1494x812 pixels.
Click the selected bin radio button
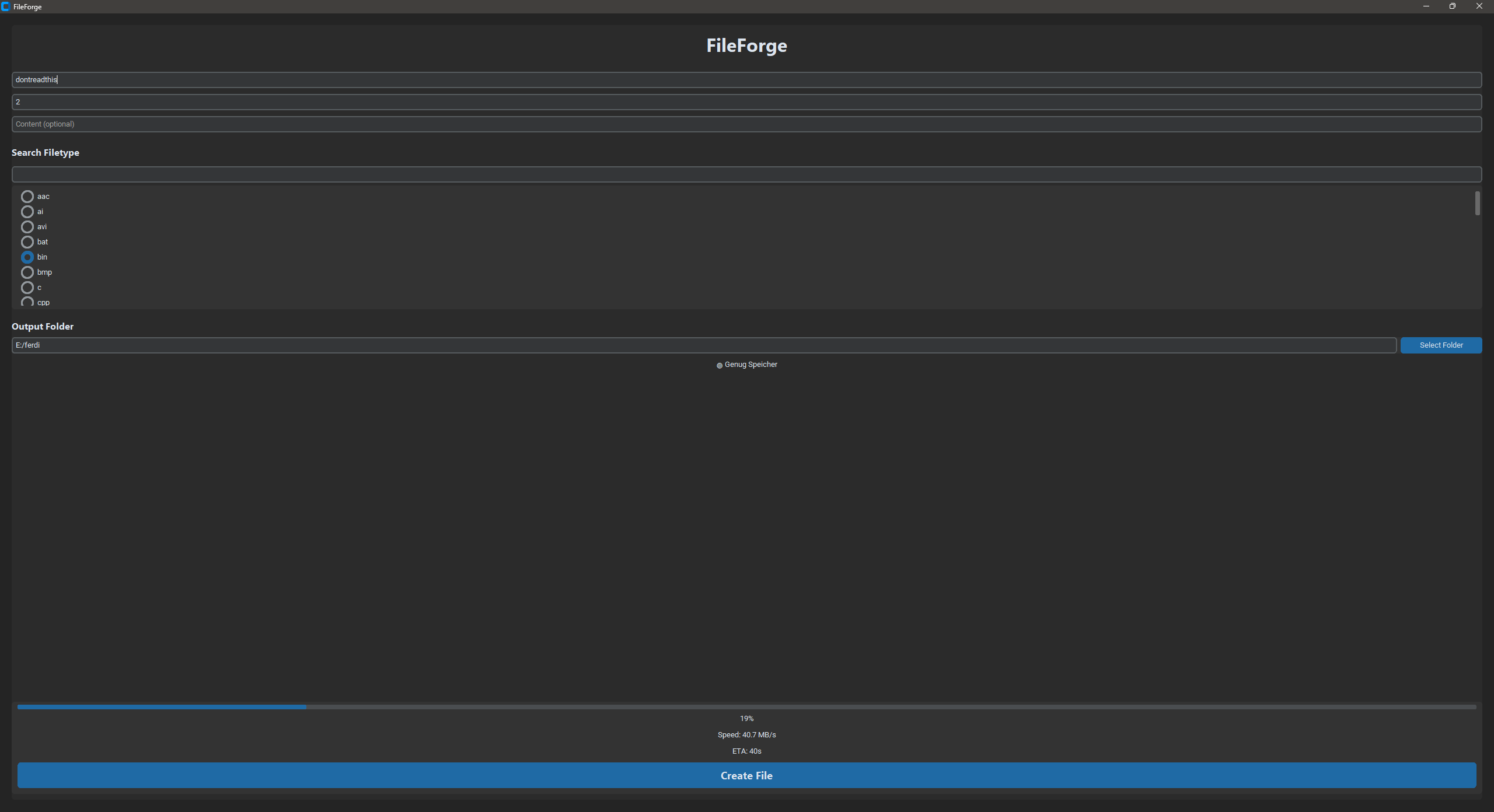(27, 257)
